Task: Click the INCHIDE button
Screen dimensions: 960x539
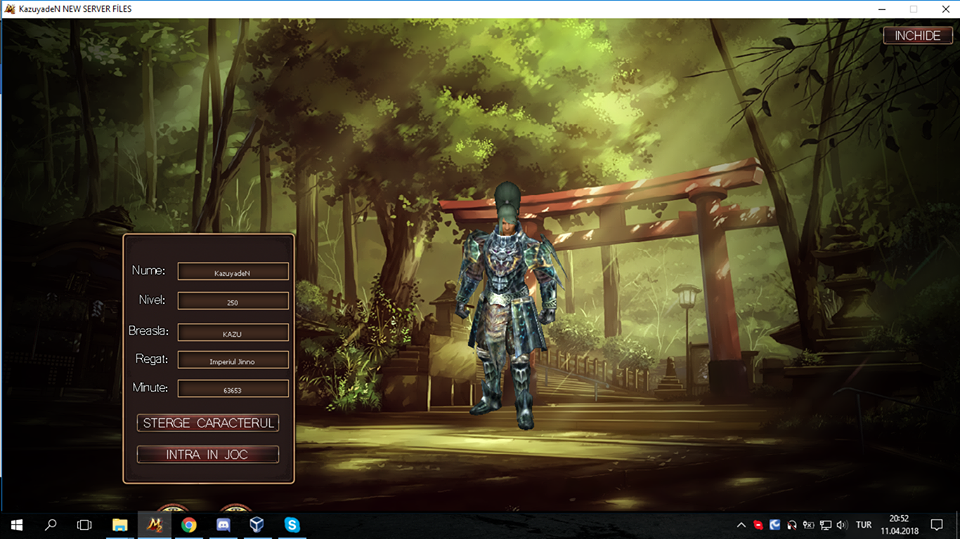Action: (917, 36)
